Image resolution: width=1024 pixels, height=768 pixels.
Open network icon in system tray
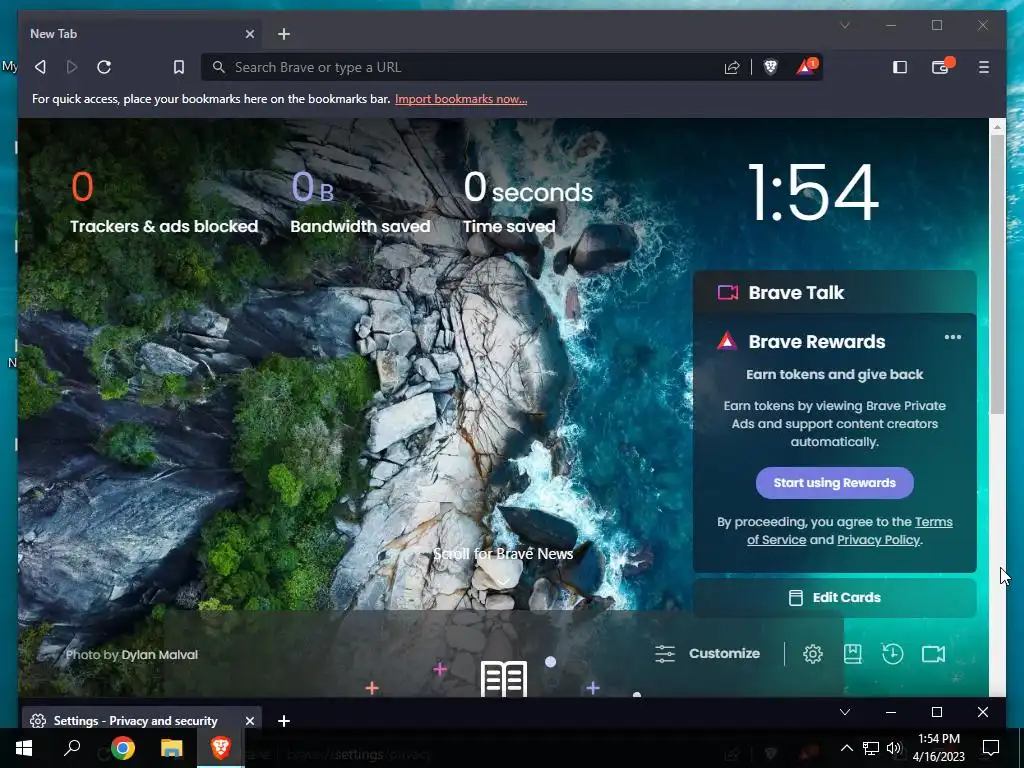(x=871, y=748)
